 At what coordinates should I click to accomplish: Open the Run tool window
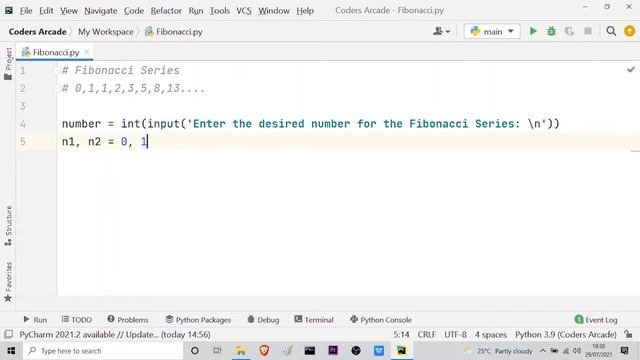(x=35, y=320)
